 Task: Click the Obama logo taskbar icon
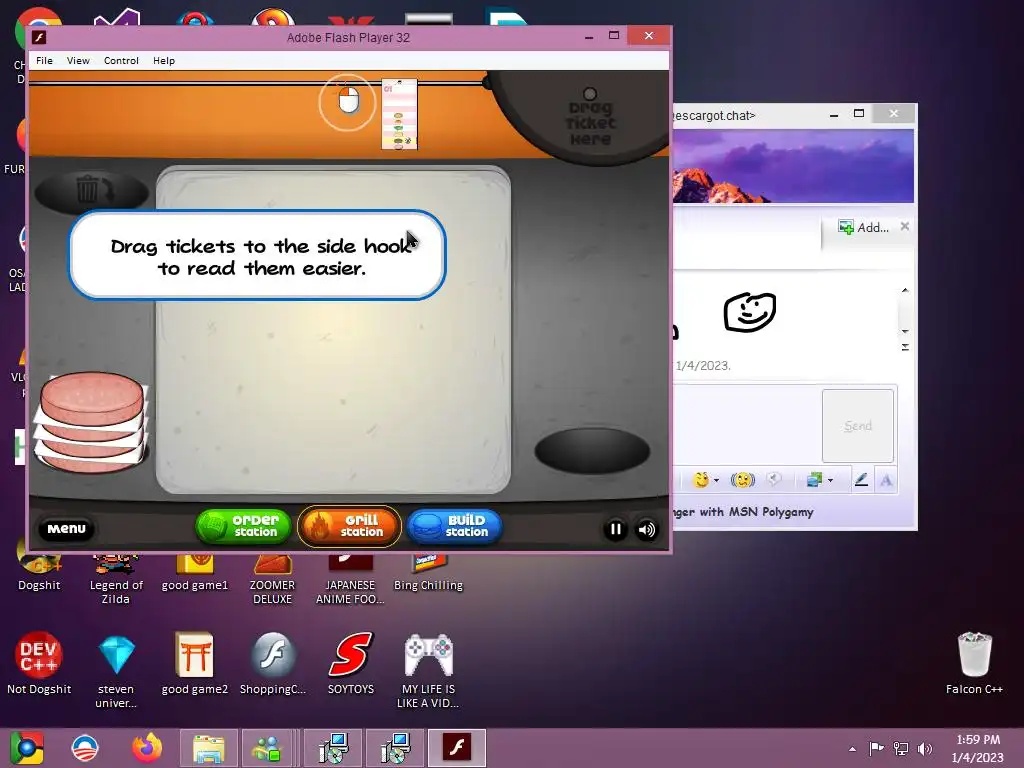tap(85, 748)
